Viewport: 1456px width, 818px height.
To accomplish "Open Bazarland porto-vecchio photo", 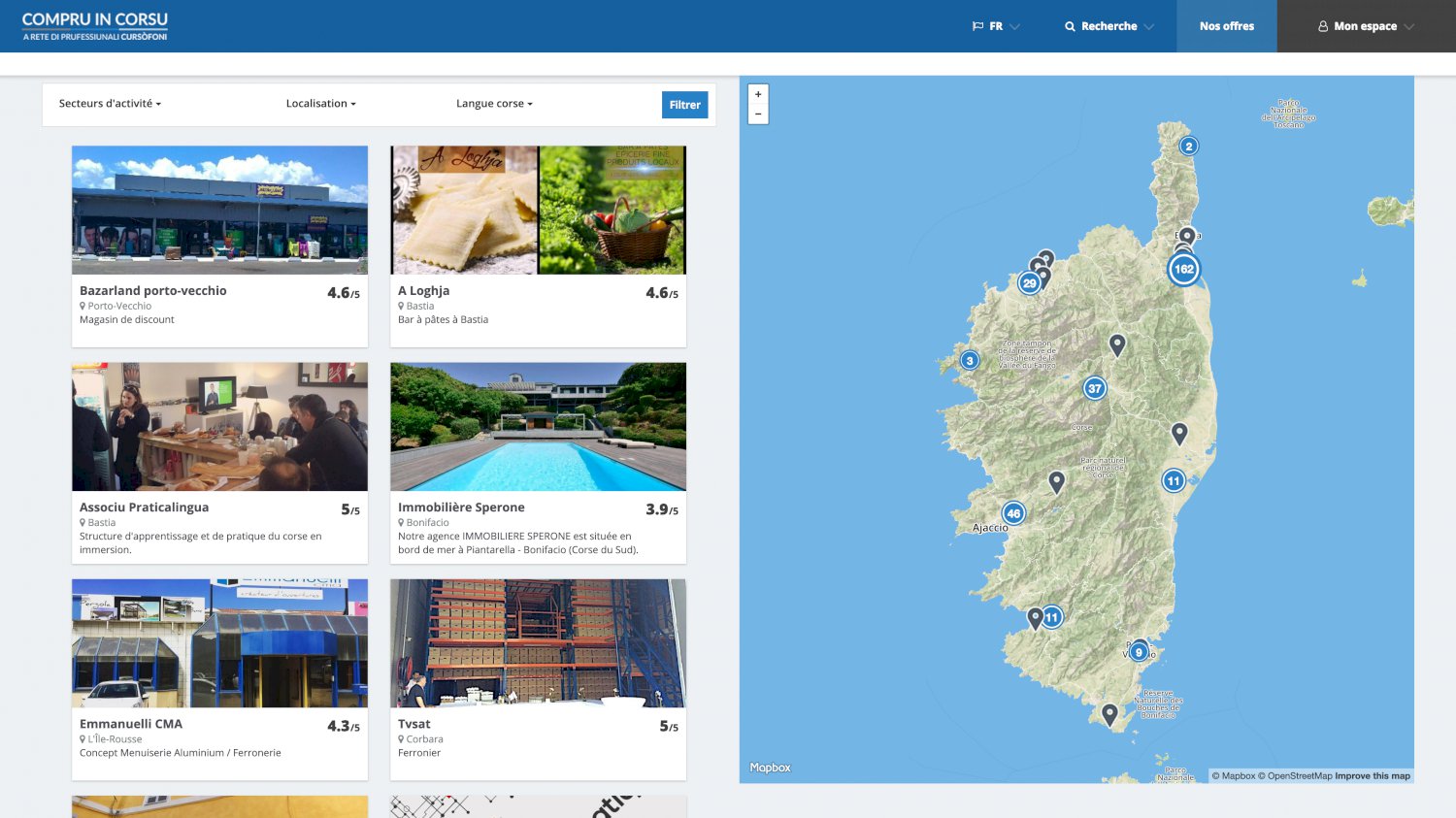I will [219, 210].
